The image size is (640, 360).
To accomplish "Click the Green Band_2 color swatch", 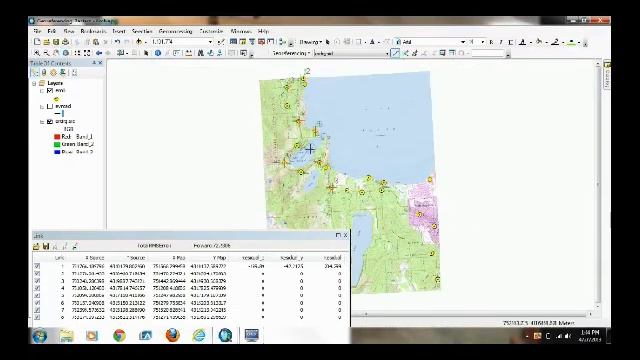I will 57,144.
